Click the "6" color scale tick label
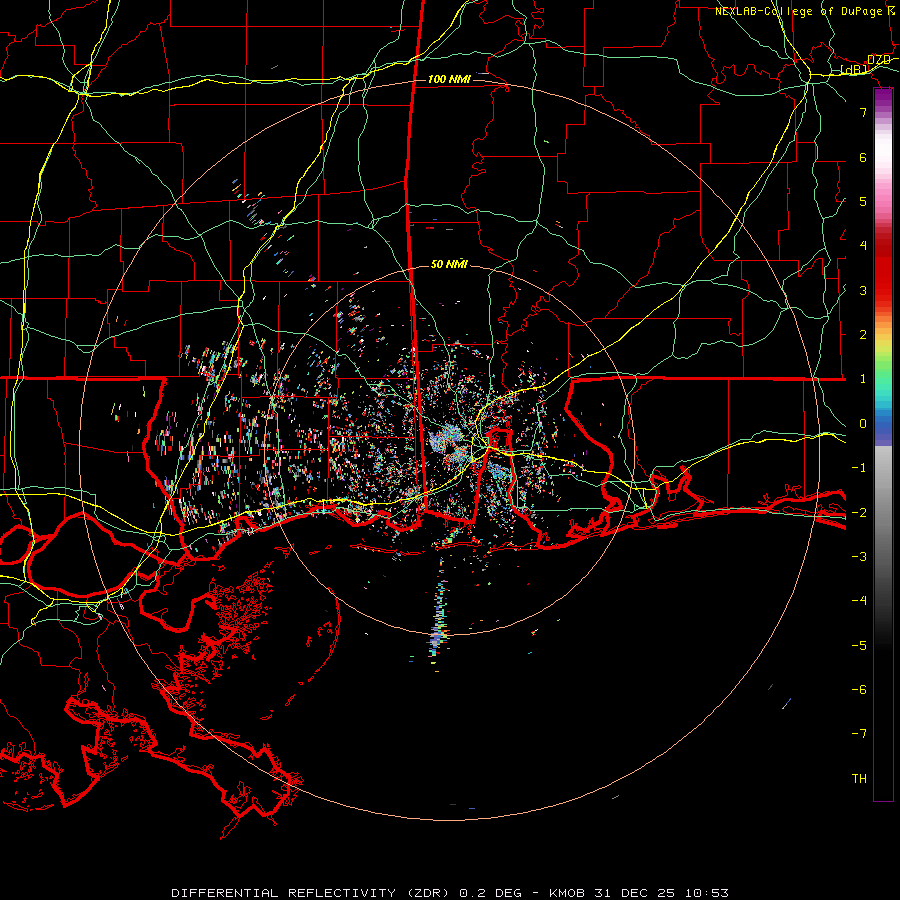Image resolution: width=900 pixels, height=900 pixels. coord(863,157)
